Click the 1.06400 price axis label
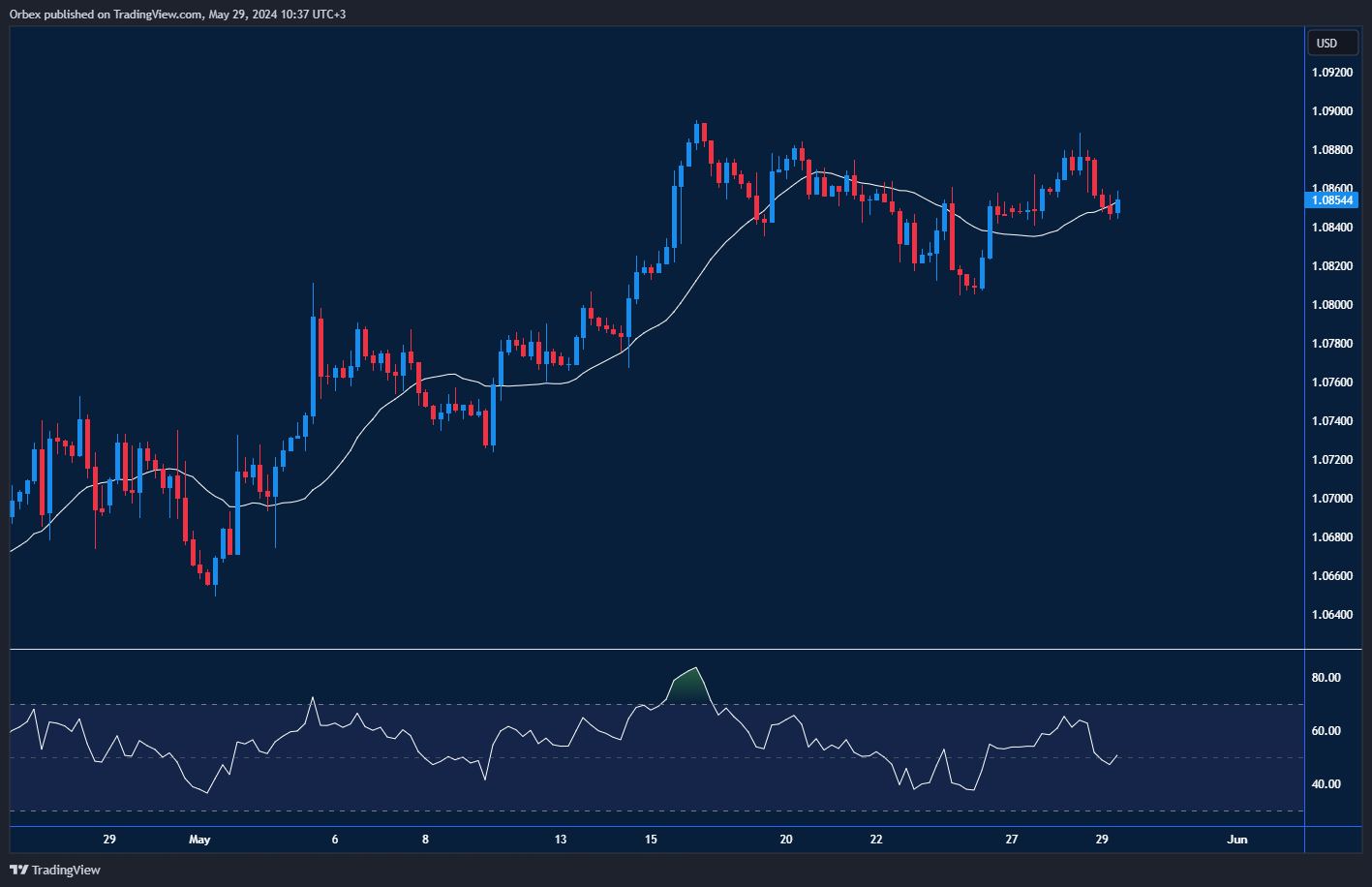Image resolution: width=1372 pixels, height=887 pixels. click(x=1332, y=615)
